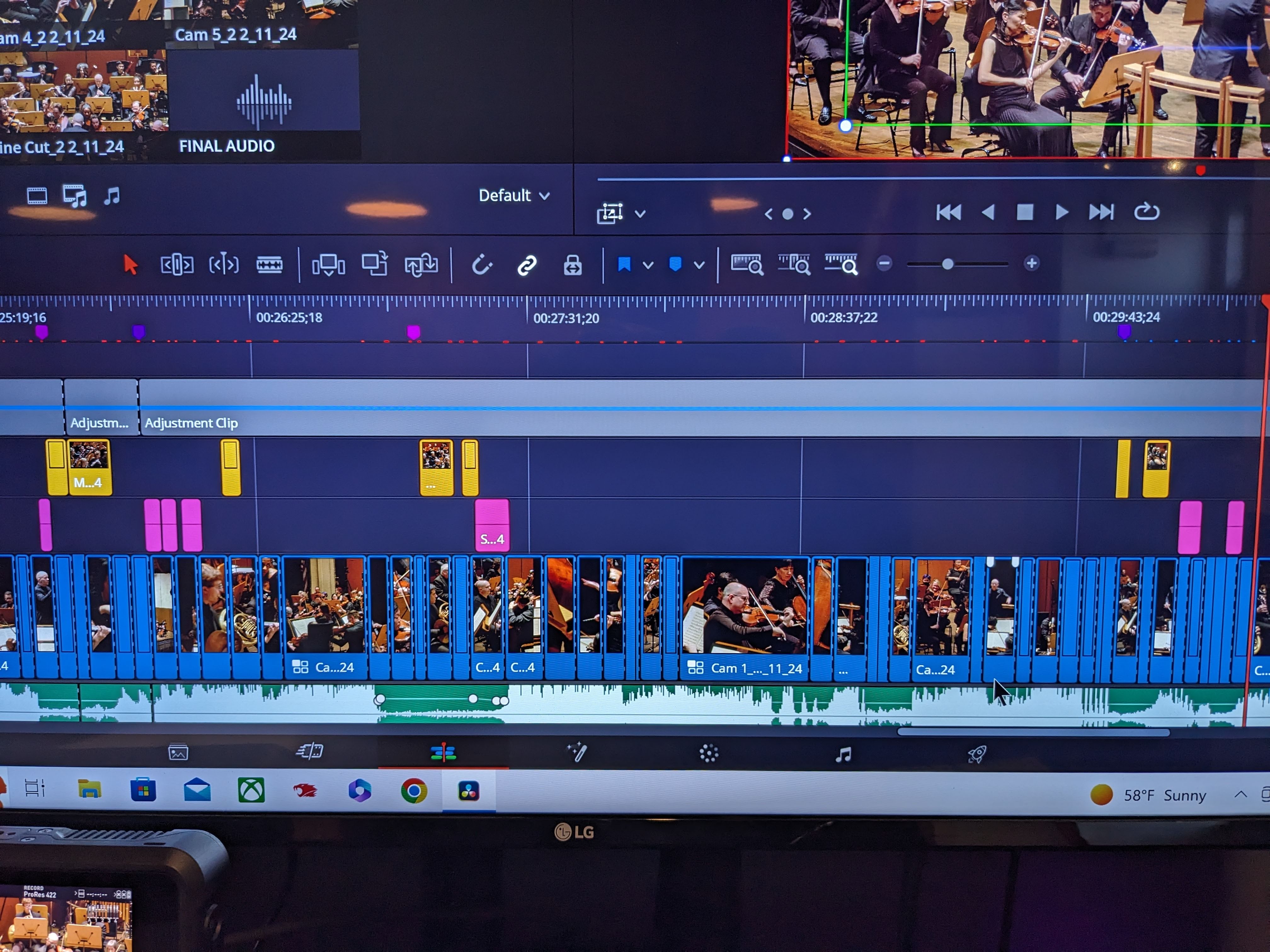Switch to the Fairlight page tab
The height and width of the screenshot is (952, 1270).
point(843,754)
